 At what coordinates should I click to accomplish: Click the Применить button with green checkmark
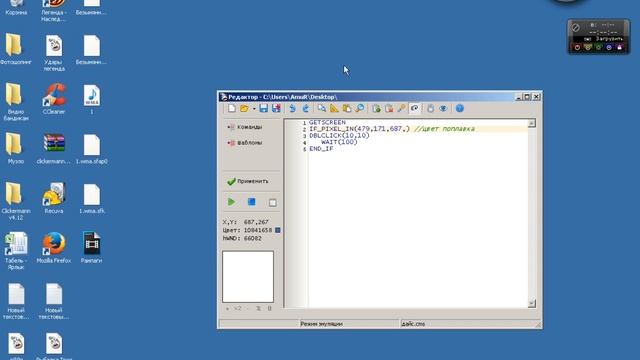tap(248, 181)
